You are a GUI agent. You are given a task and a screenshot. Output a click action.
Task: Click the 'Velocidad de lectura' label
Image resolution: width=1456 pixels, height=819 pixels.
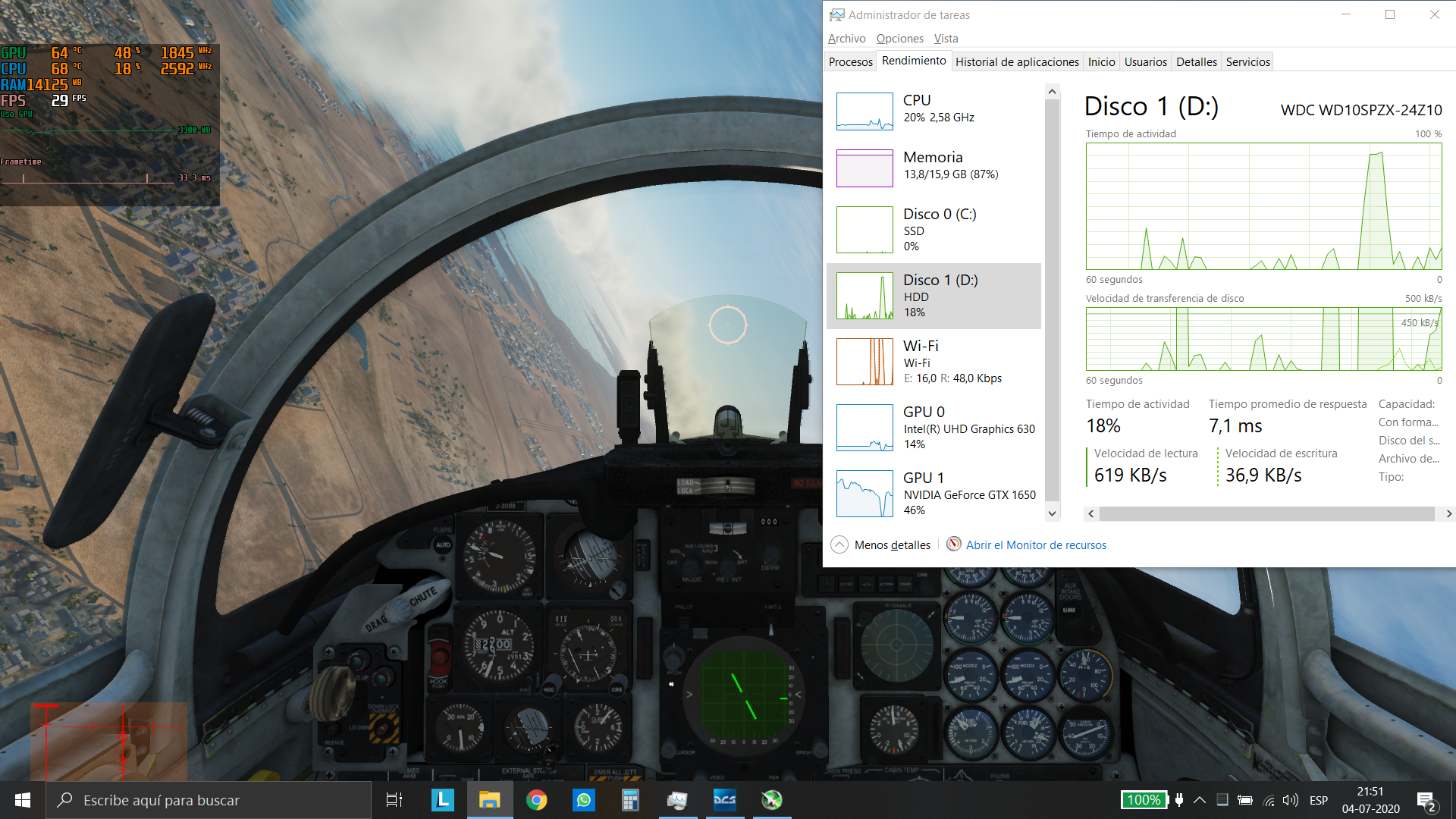(1146, 453)
